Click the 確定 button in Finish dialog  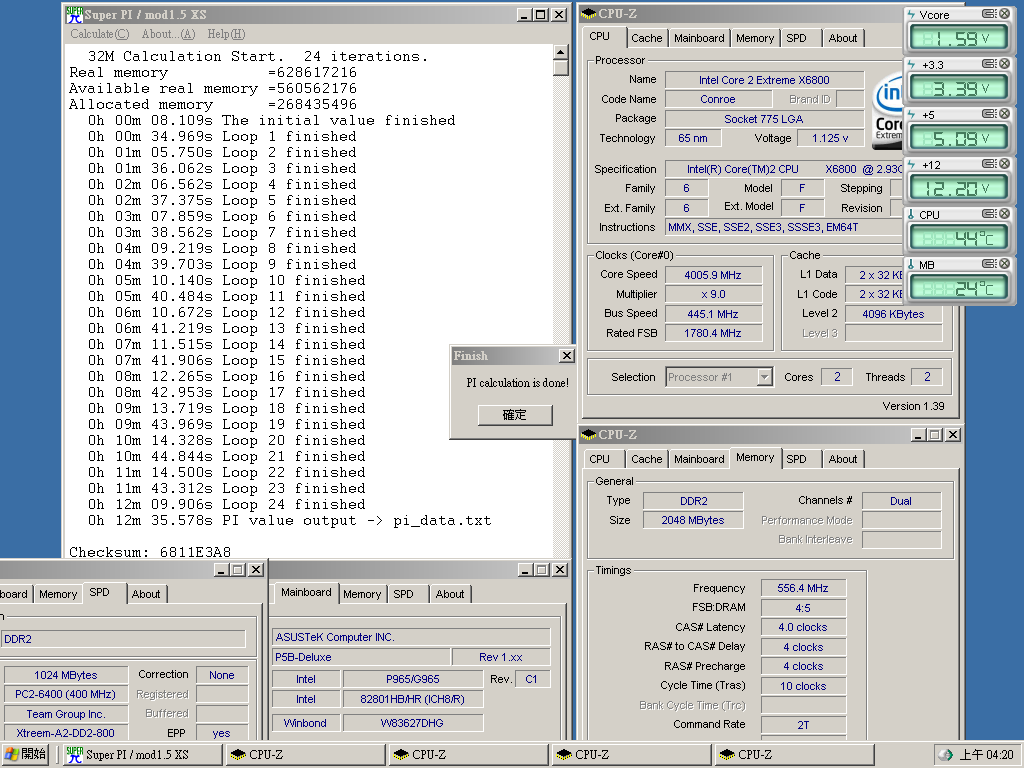pyautogui.click(x=515, y=415)
